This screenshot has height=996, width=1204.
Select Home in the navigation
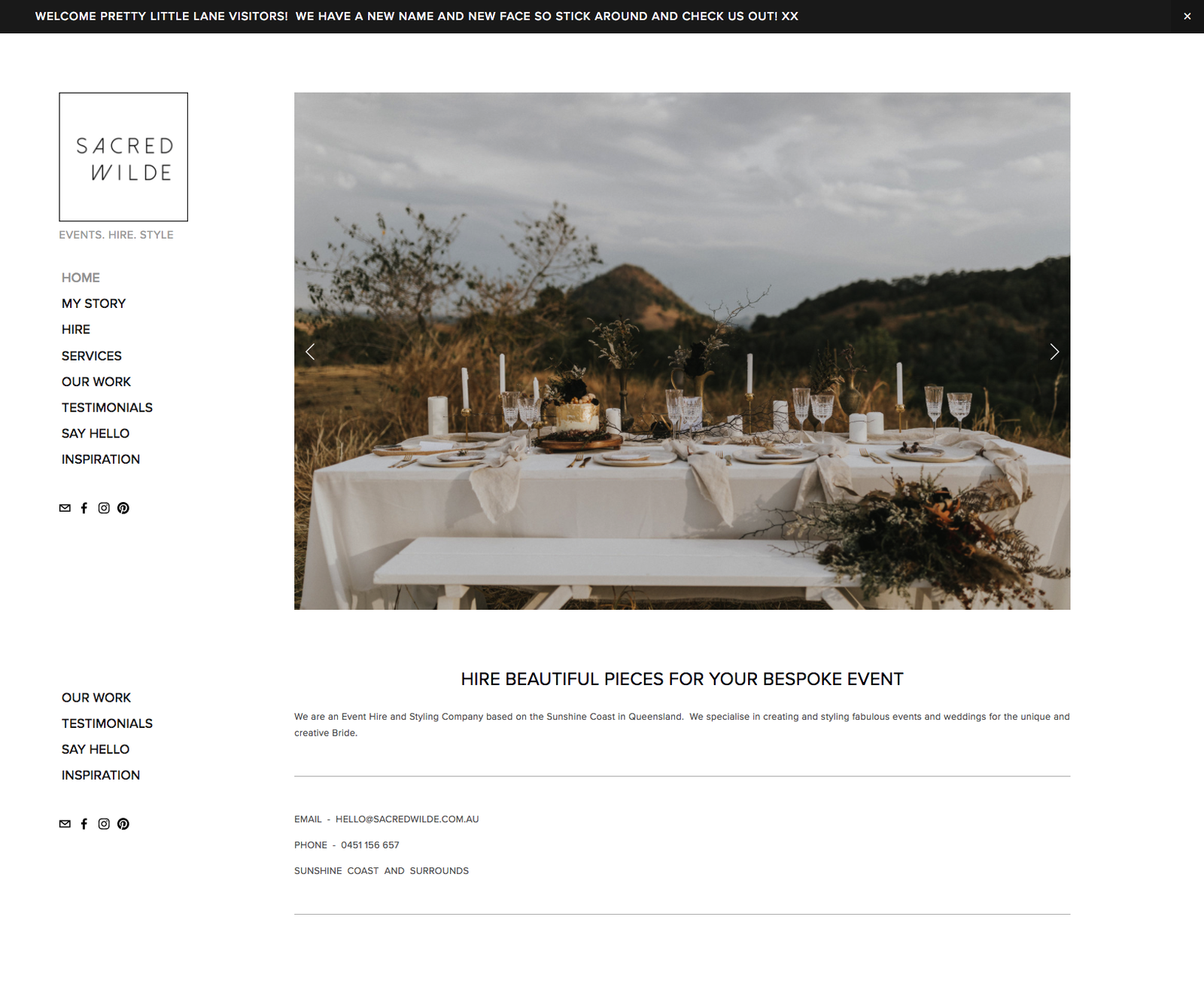point(81,278)
